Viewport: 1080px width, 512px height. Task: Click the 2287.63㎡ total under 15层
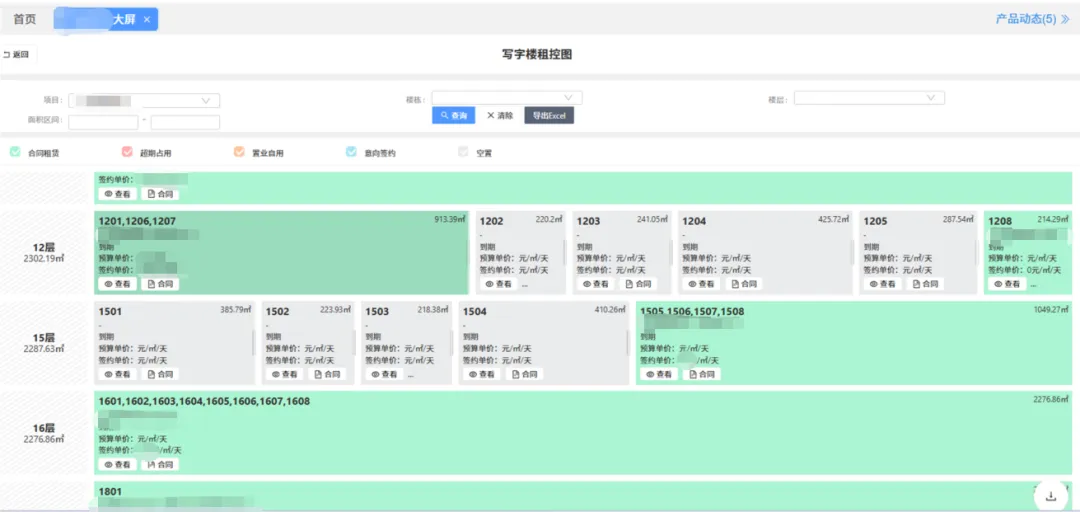[43, 349]
